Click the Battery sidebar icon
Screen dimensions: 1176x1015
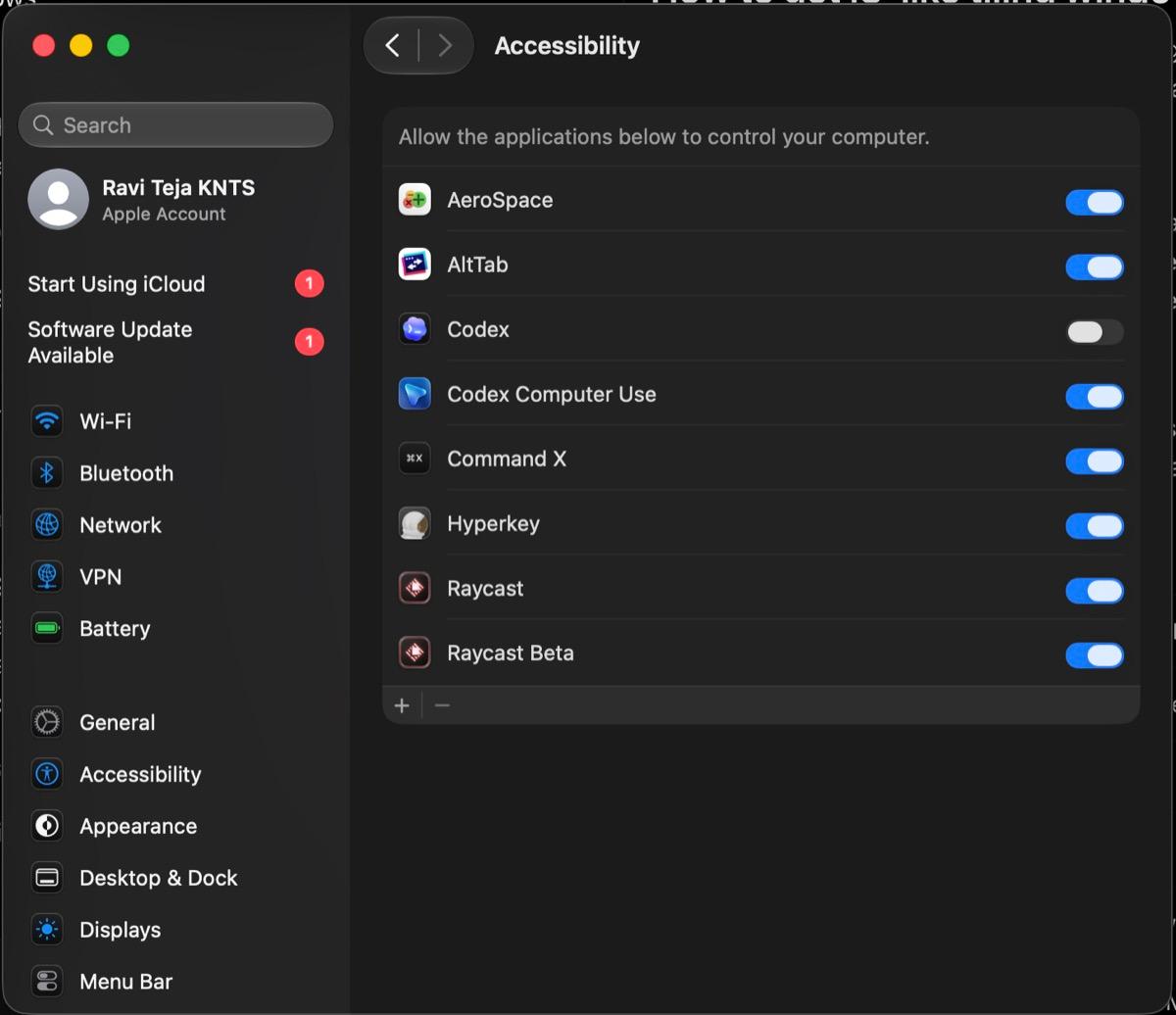[x=47, y=629]
